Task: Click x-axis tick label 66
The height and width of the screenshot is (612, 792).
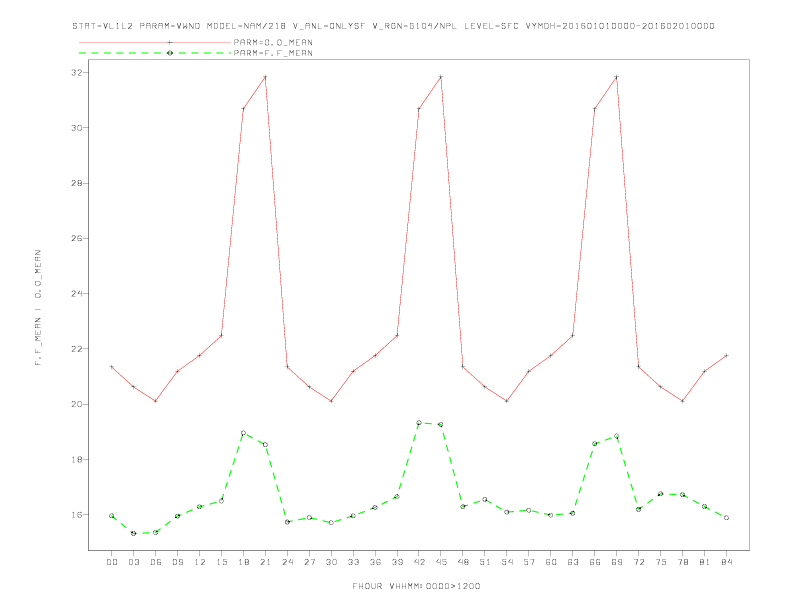Action: tap(595, 562)
